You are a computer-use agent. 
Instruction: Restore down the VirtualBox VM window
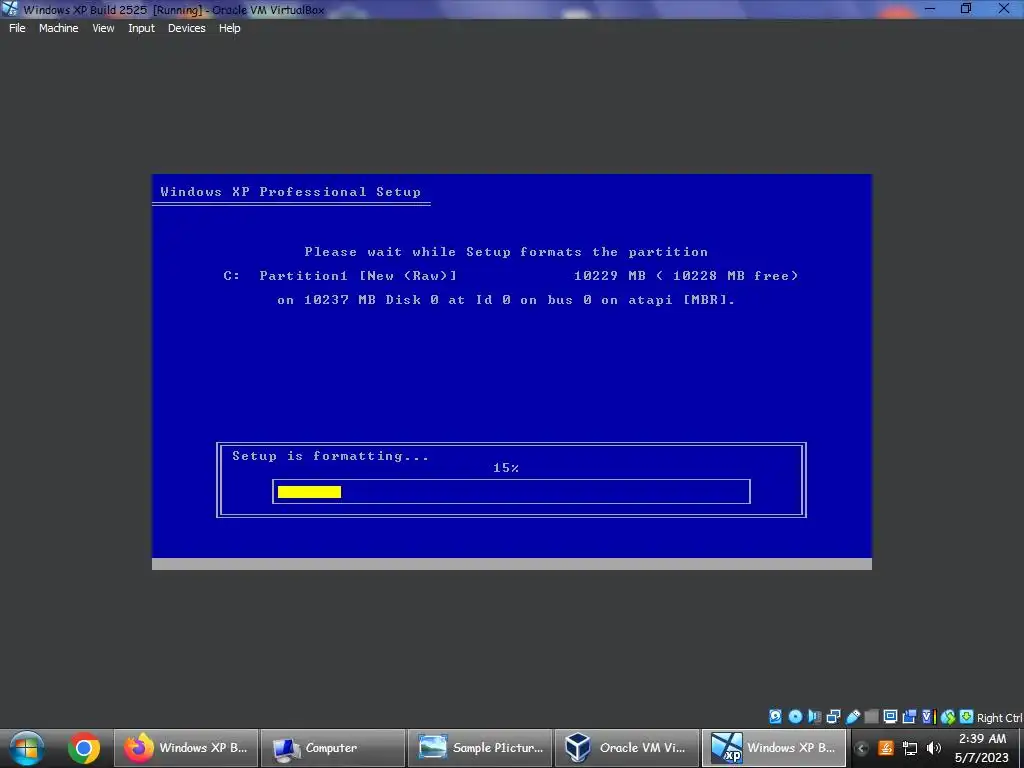pyautogui.click(x=966, y=8)
